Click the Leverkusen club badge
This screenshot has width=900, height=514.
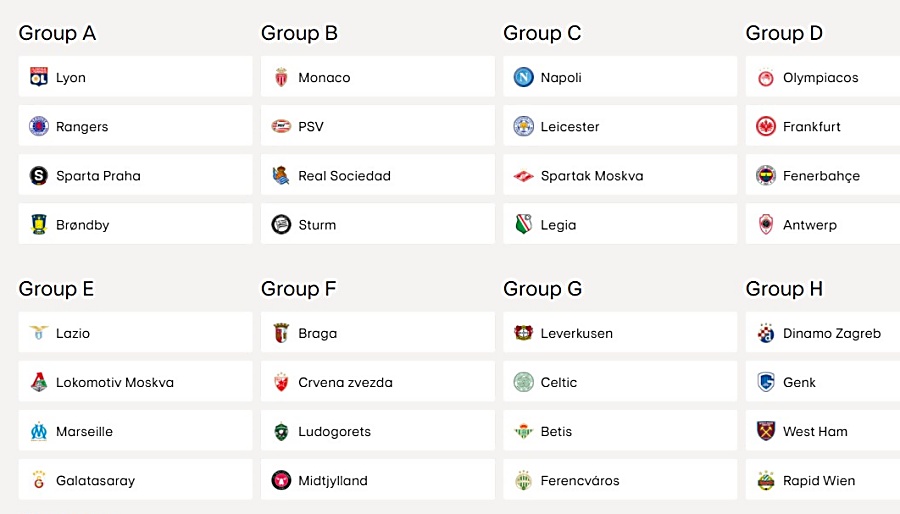click(523, 333)
